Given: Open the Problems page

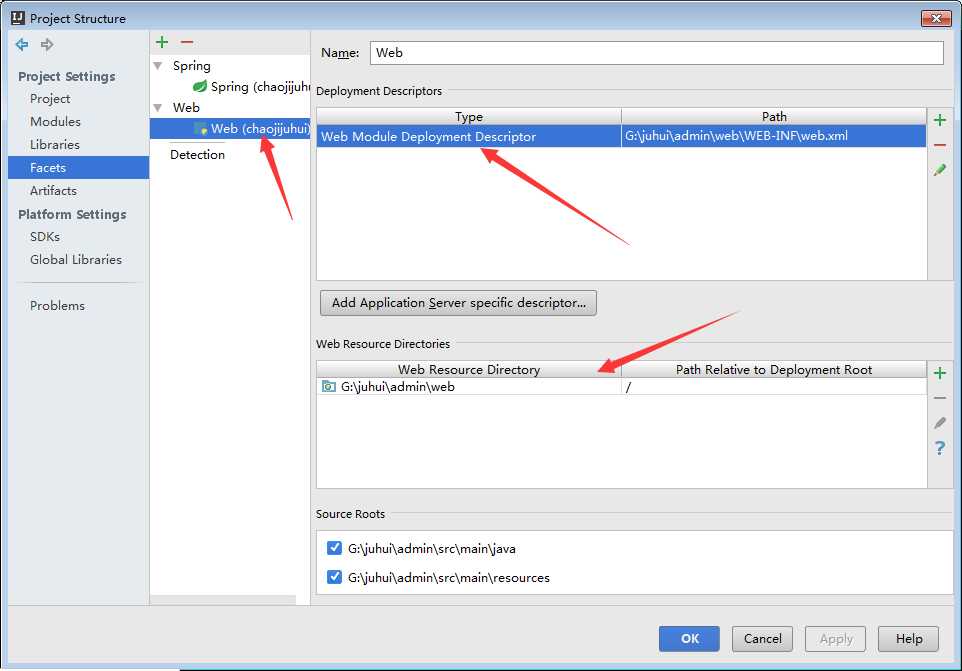Looking at the screenshot, I should (57, 305).
